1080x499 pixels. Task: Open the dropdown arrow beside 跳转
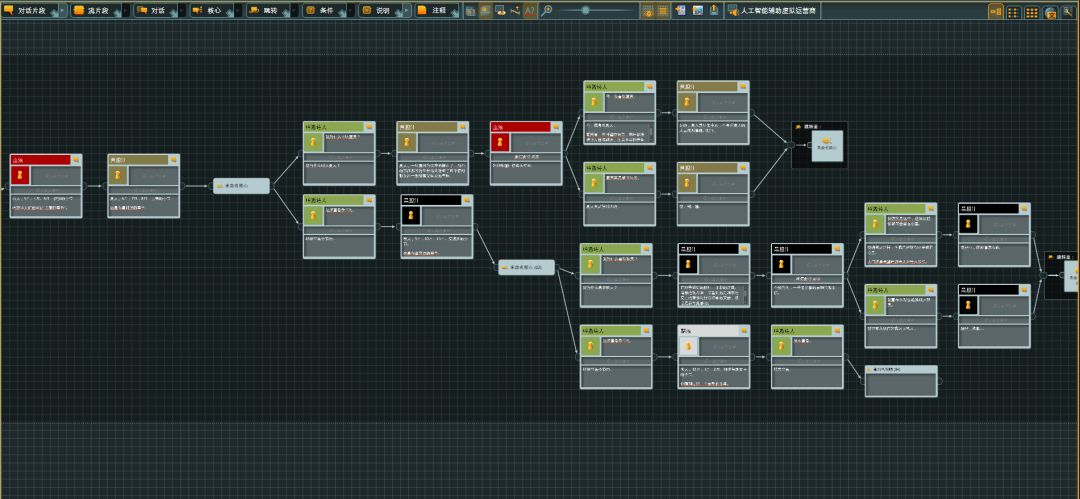tap(294, 10)
